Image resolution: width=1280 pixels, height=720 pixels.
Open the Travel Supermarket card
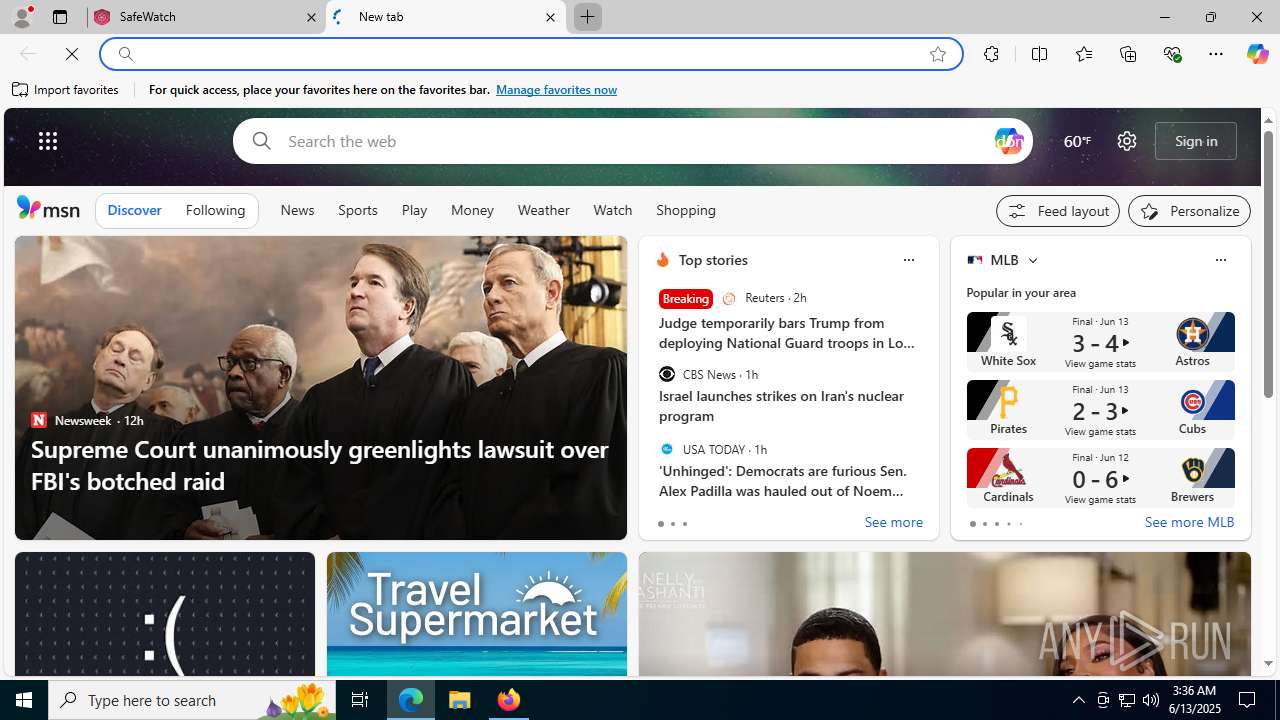(x=477, y=614)
